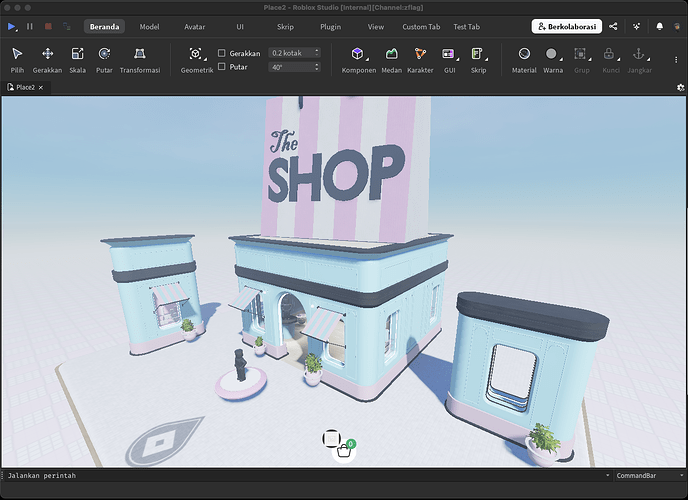Close the Place2 document tab
Viewport: 688px width, 500px height.
(x=42, y=88)
